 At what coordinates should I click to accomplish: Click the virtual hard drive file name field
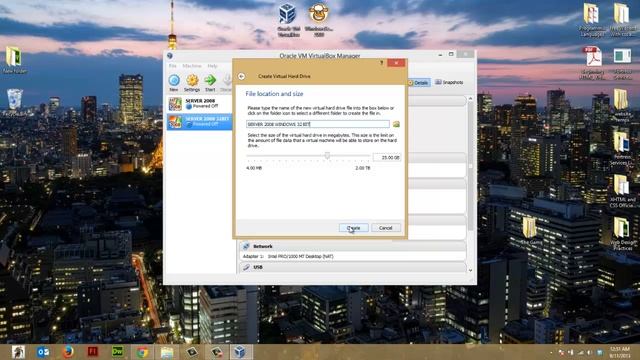(318, 124)
